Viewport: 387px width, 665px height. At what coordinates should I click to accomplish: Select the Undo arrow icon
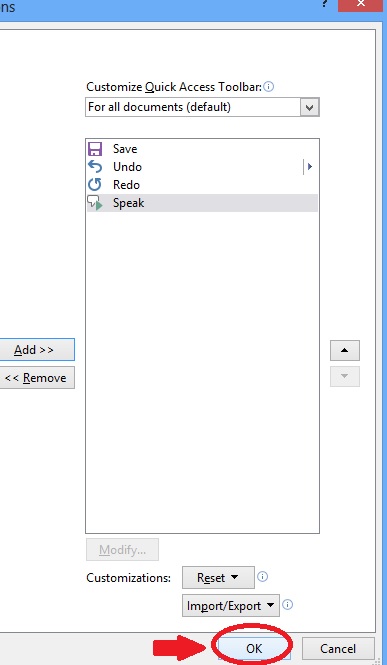[x=95, y=167]
